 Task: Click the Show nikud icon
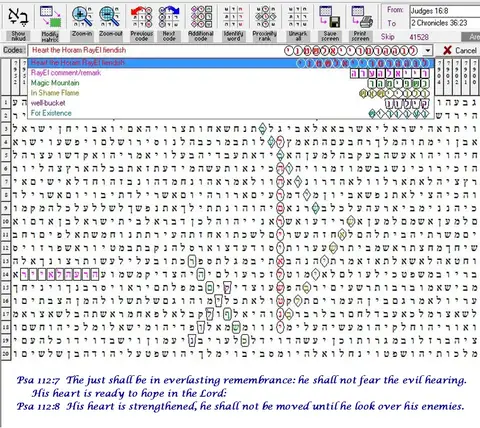[x=18, y=17]
